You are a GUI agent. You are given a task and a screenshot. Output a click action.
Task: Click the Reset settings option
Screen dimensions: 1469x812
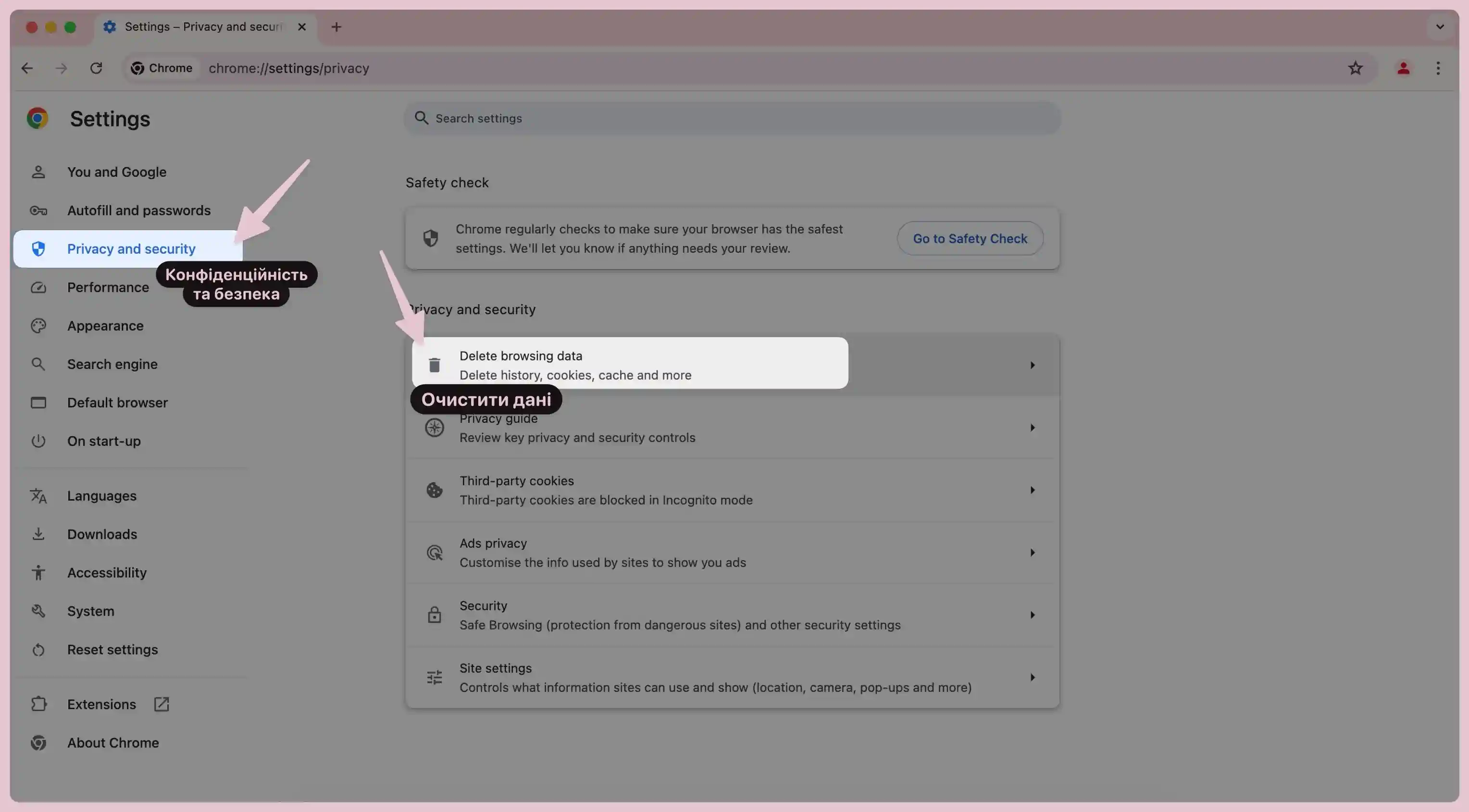pyautogui.click(x=112, y=649)
